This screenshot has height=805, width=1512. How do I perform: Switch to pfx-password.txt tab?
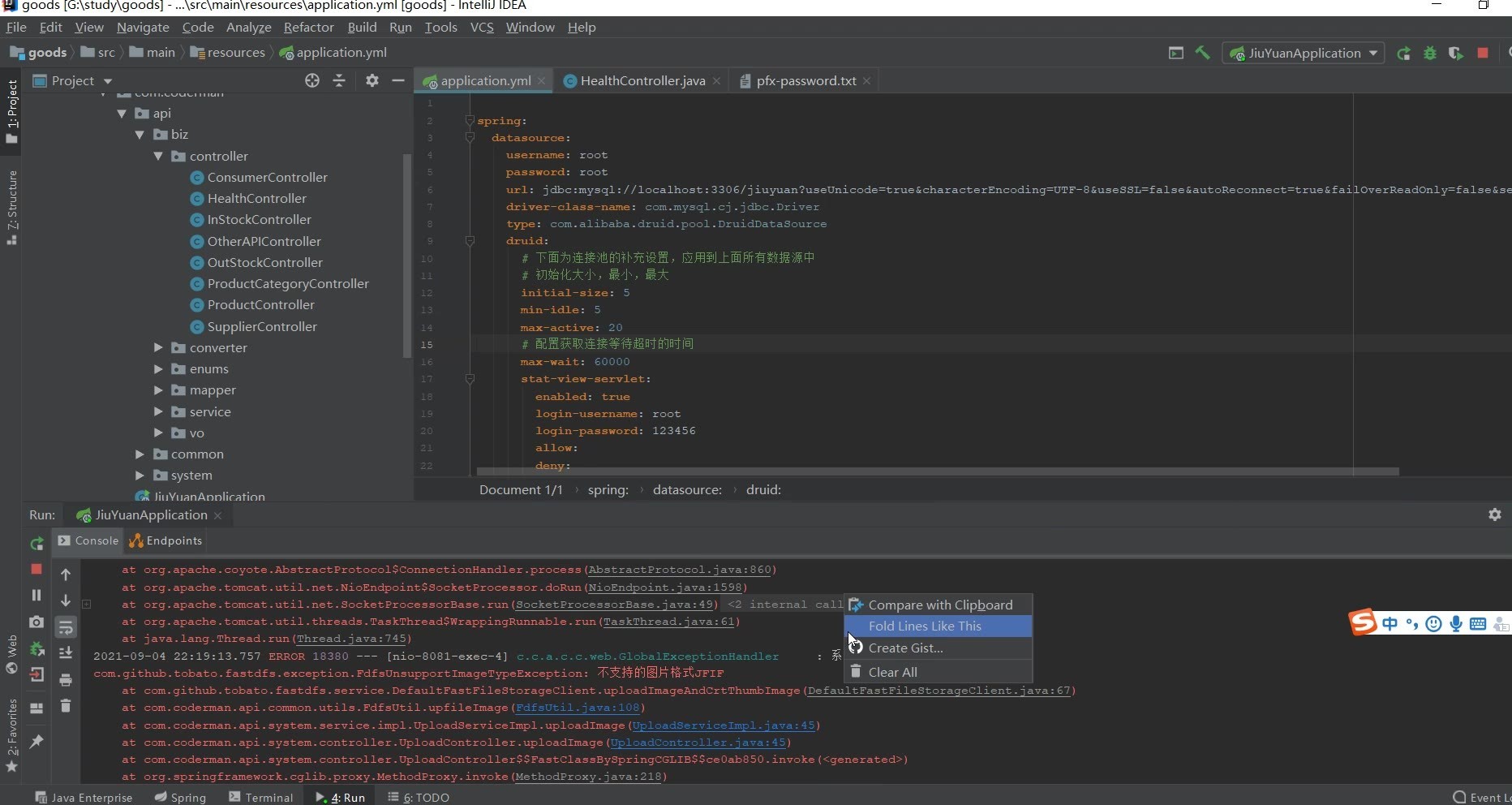pyautogui.click(x=805, y=80)
